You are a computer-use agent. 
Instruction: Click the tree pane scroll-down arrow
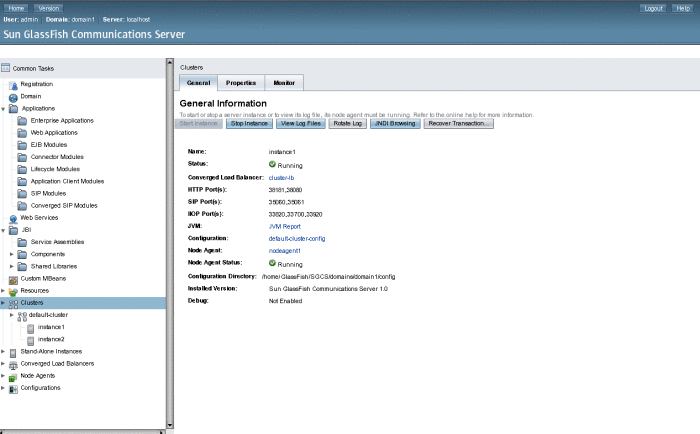click(x=170, y=425)
